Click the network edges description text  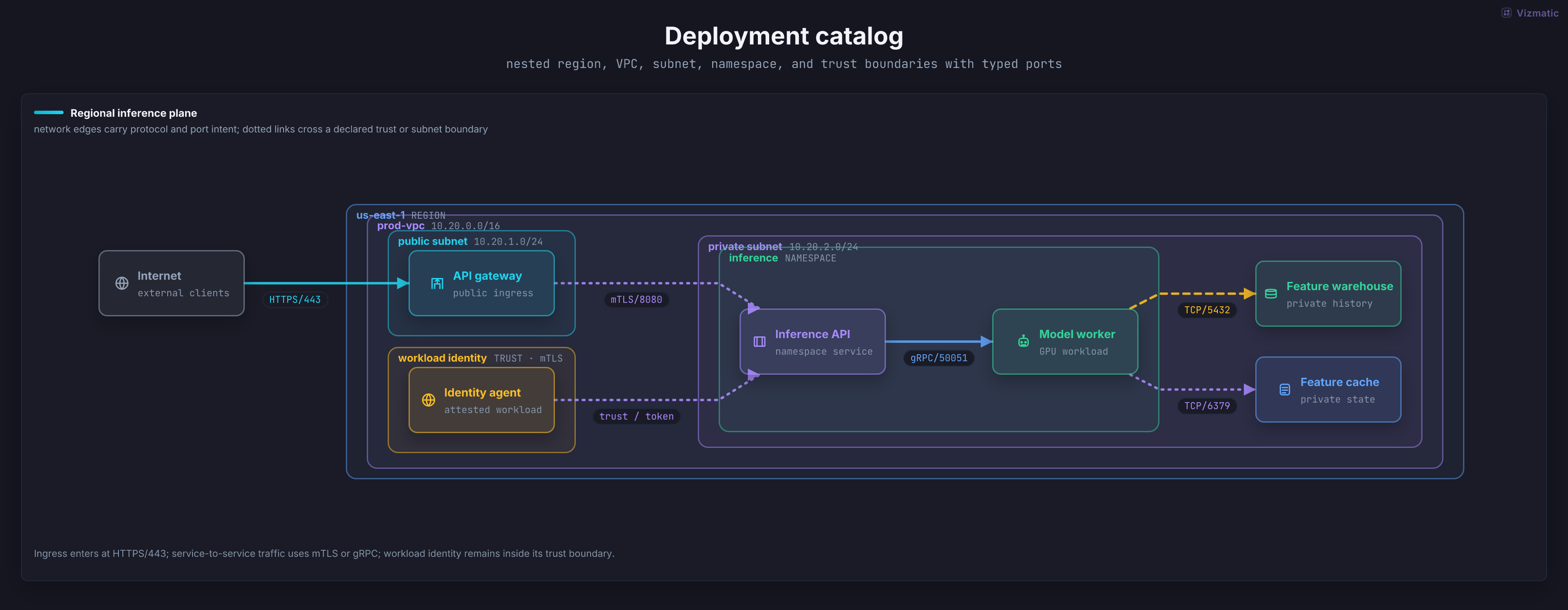point(260,129)
